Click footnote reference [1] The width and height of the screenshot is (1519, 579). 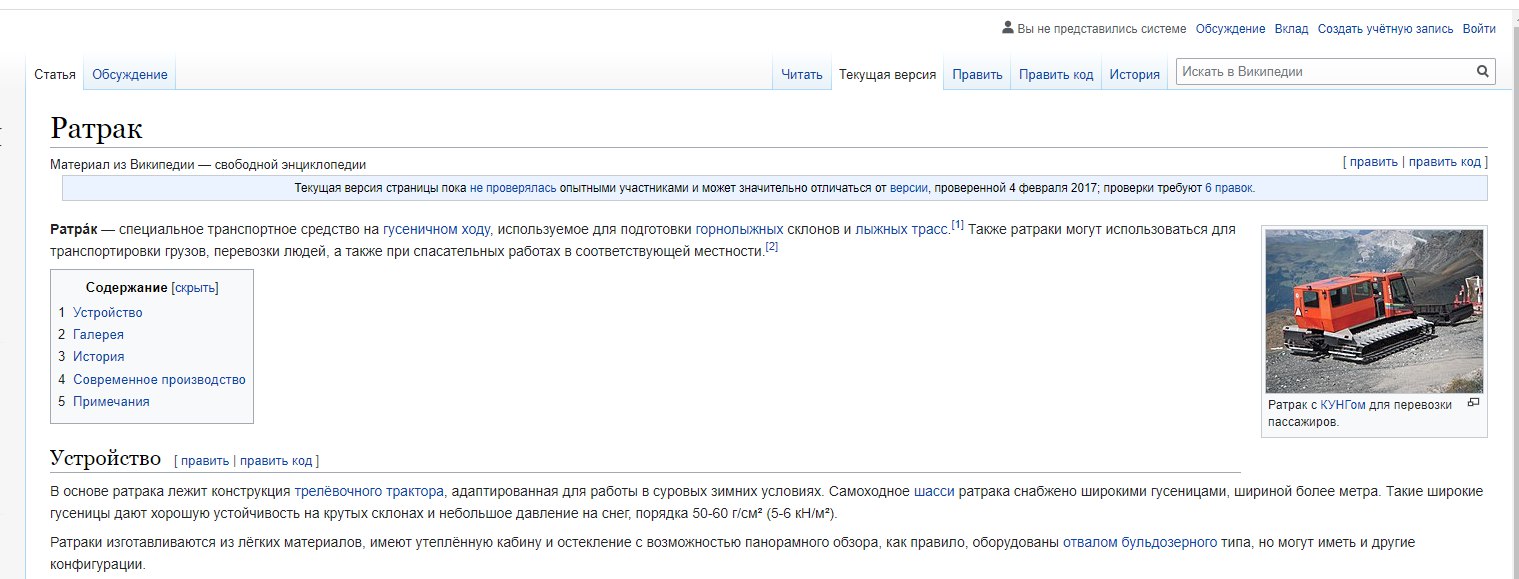pyautogui.click(x=957, y=226)
